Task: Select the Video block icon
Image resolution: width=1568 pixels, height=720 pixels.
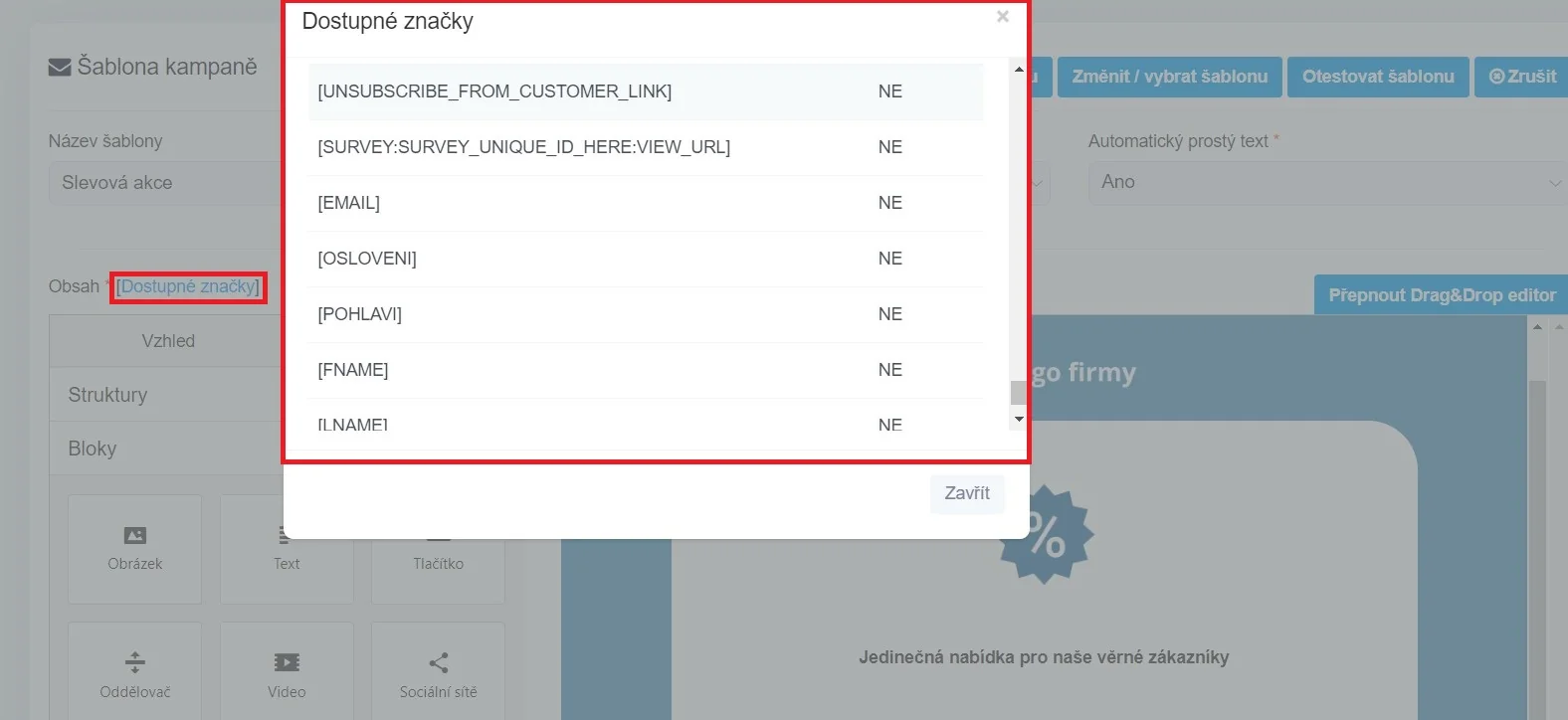Action: tap(287, 662)
